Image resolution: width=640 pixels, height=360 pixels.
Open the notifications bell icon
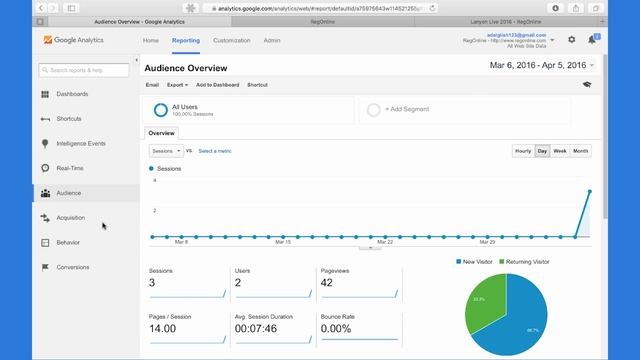(x=592, y=40)
